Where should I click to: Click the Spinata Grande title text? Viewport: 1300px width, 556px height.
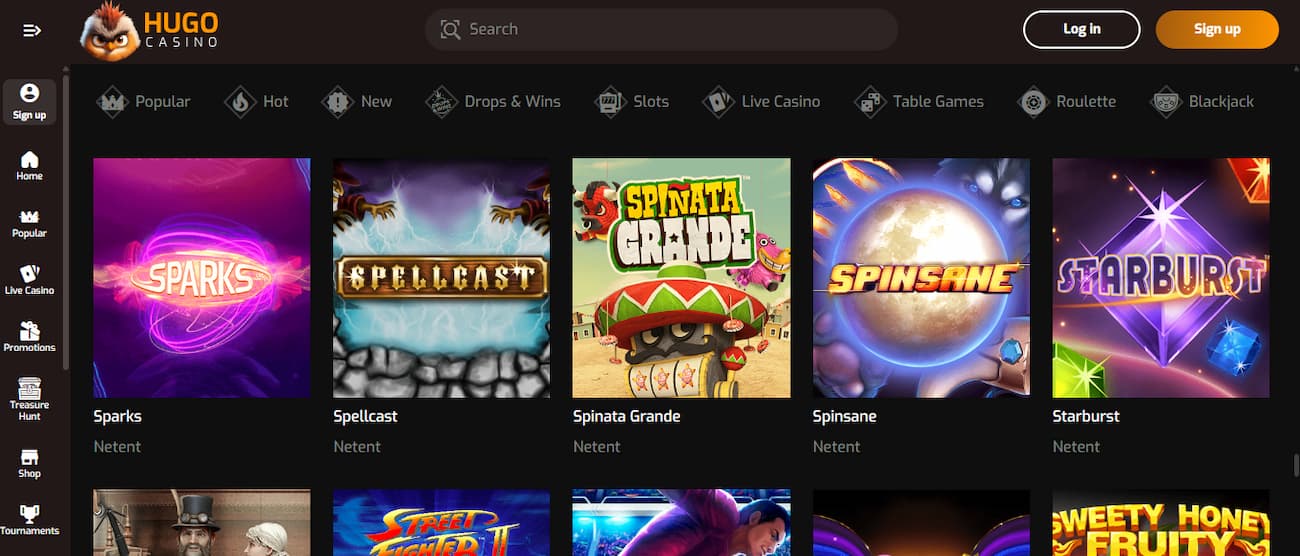click(626, 416)
